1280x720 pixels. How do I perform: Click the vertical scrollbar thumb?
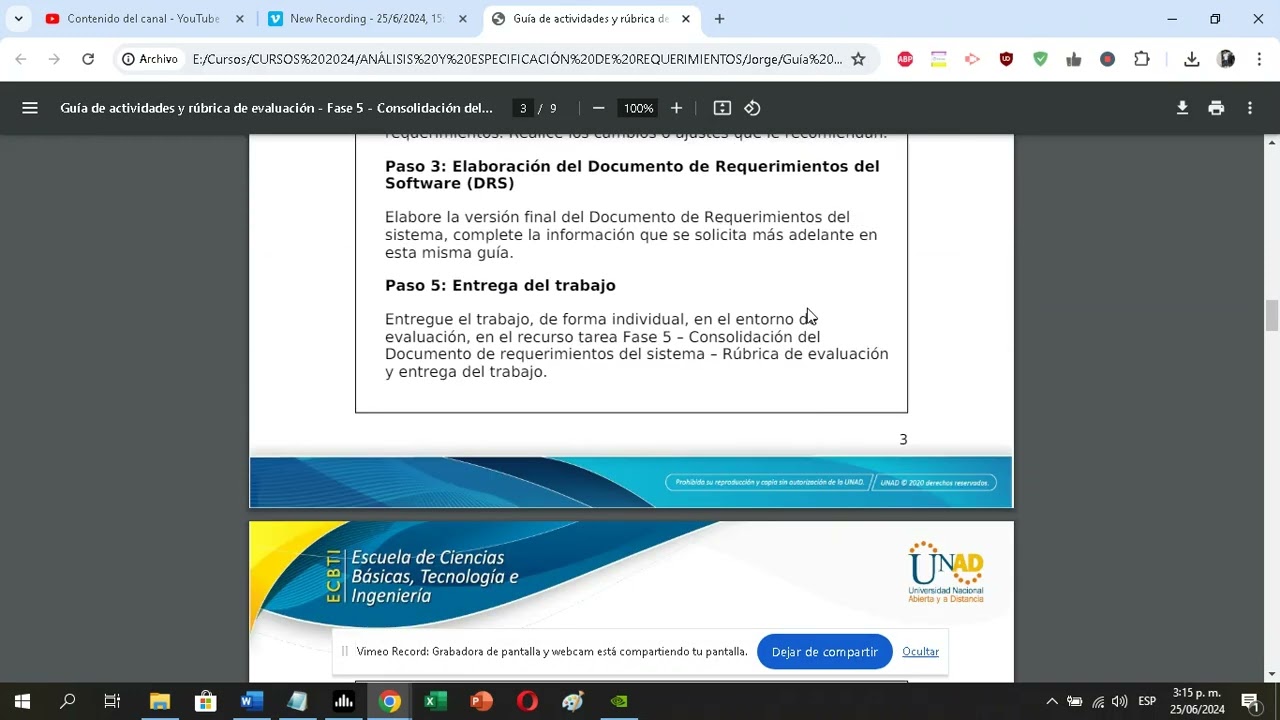(x=1272, y=315)
